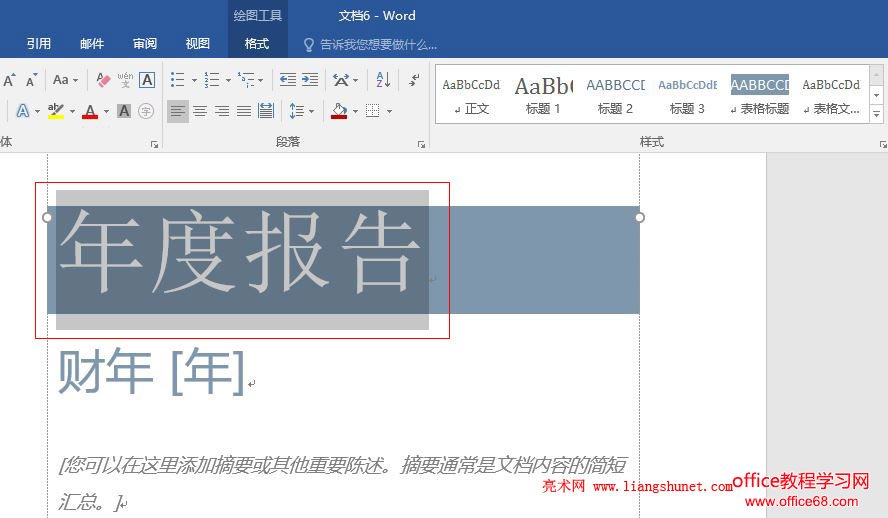The width and height of the screenshot is (888, 518).
Task: Expand the full styles gallery
Action: 876,114
